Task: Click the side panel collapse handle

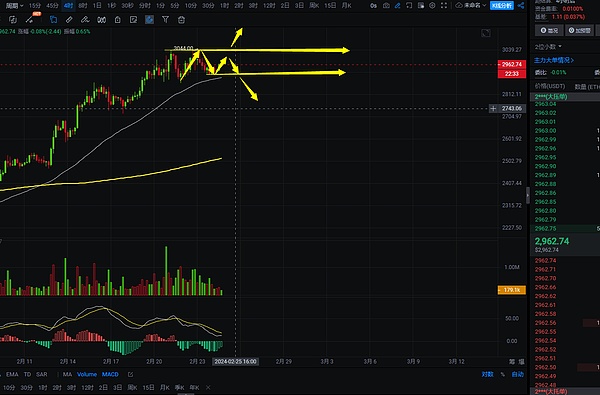Action: point(528,196)
